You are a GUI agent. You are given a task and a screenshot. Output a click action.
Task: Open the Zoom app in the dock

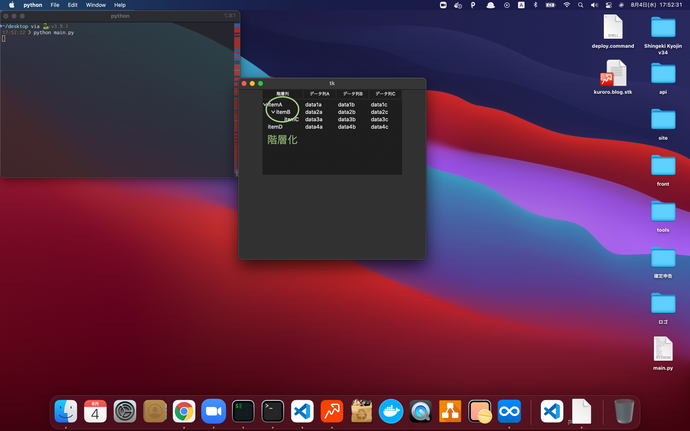click(x=213, y=411)
